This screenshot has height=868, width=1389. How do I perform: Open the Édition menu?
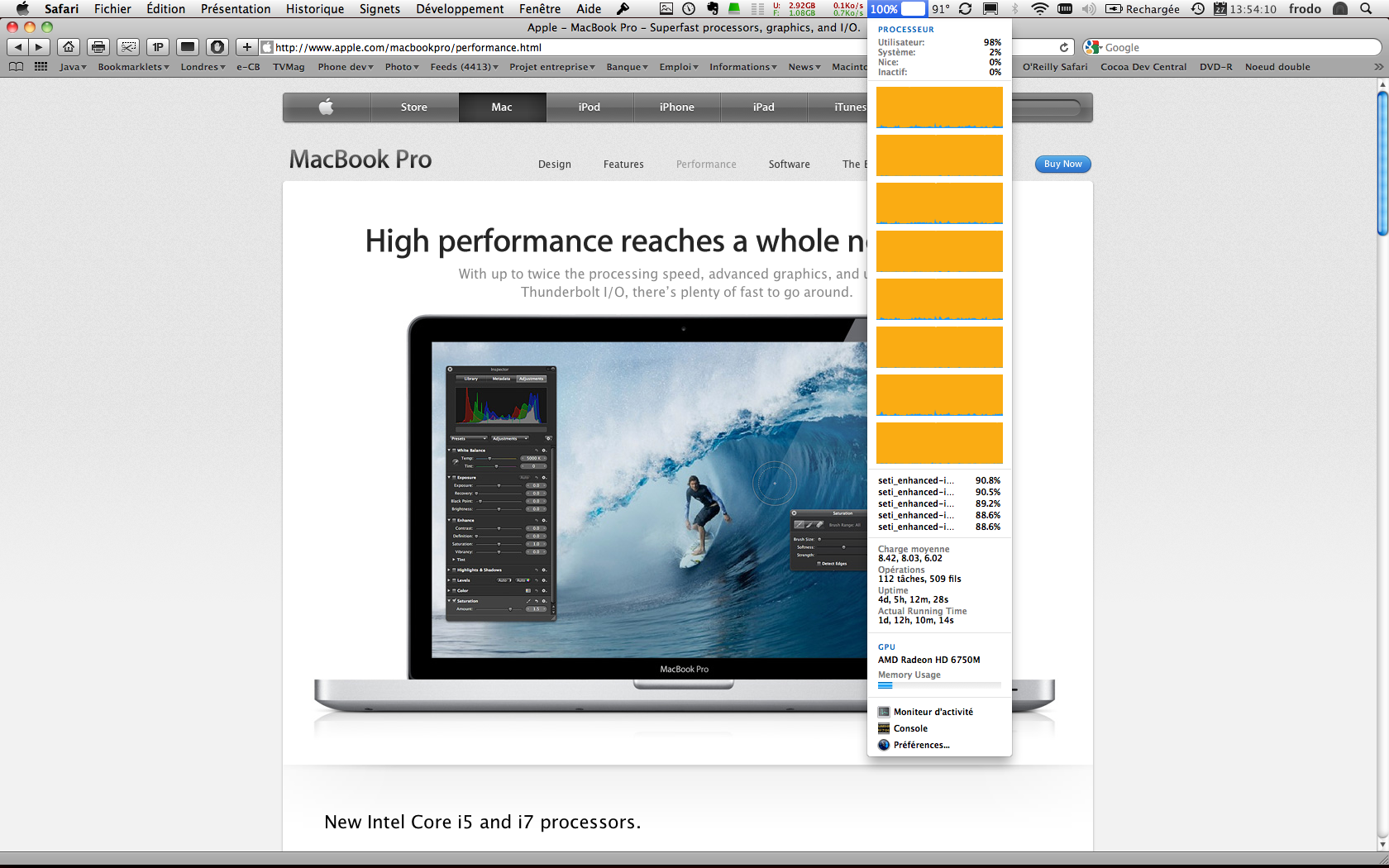point(165,9)
